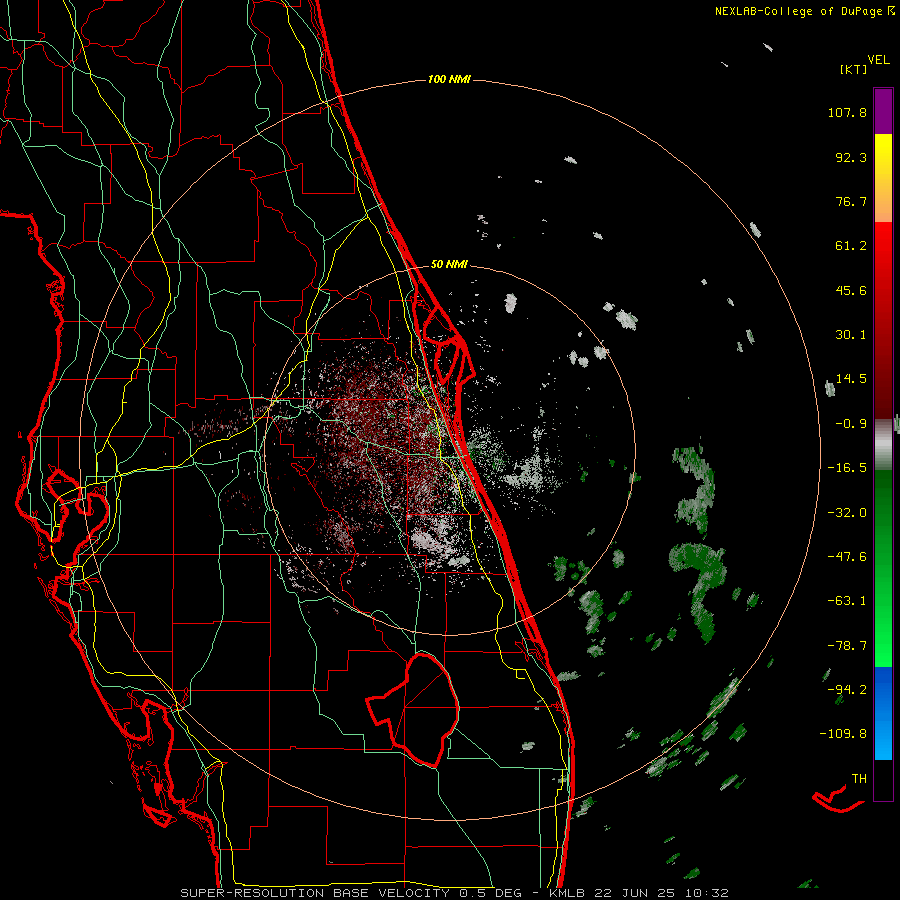Select the -94.2 value on velocity scale
Image resolution: width=900 pixels, height=900 pixels.
847,689
